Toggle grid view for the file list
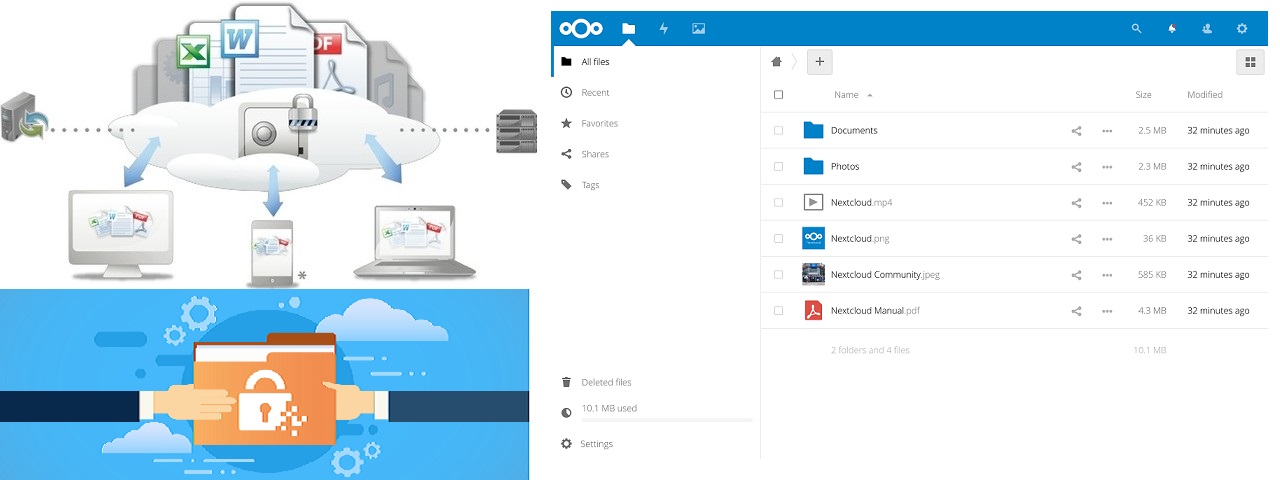The image size is (1280, 480). [1249, 62]
